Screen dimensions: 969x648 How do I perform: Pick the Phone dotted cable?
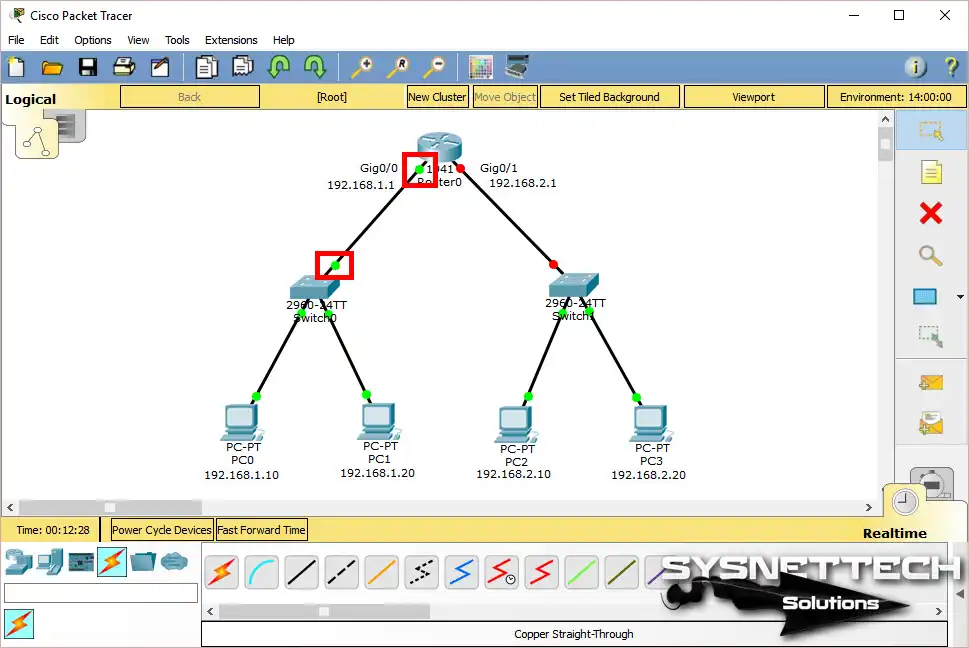[x=422, y=572]
